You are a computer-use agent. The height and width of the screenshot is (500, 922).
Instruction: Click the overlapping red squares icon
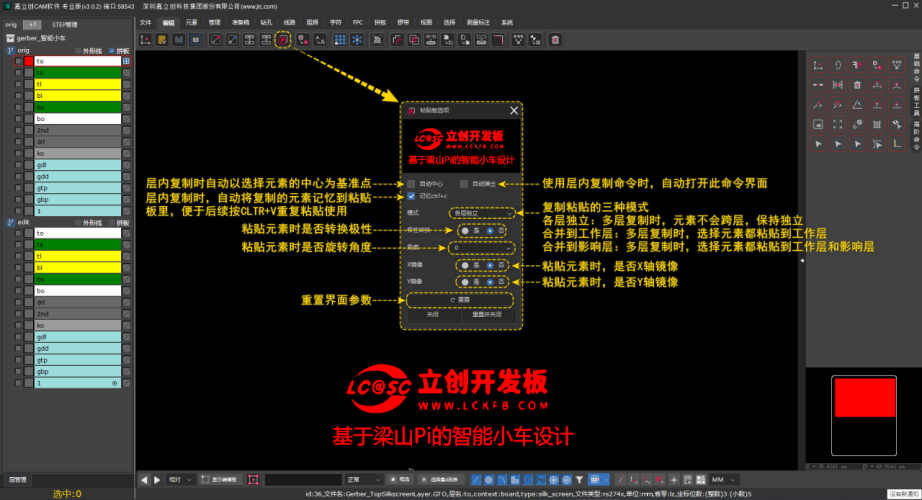pyautogui.click(x=414, y=39)
